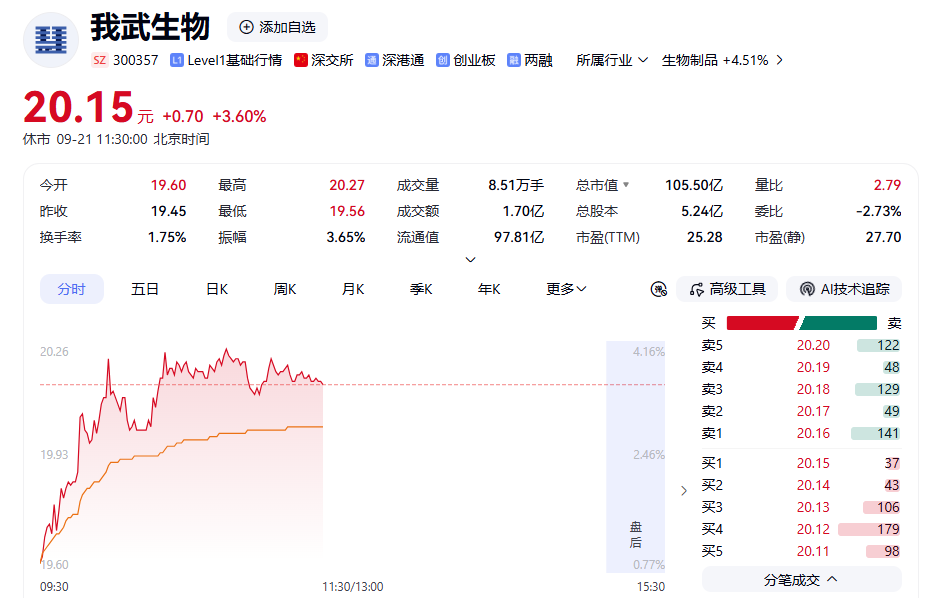Select the 买2 price 20.14 row
The height and width of the screenshot is (598, 928).
point(801,485)
